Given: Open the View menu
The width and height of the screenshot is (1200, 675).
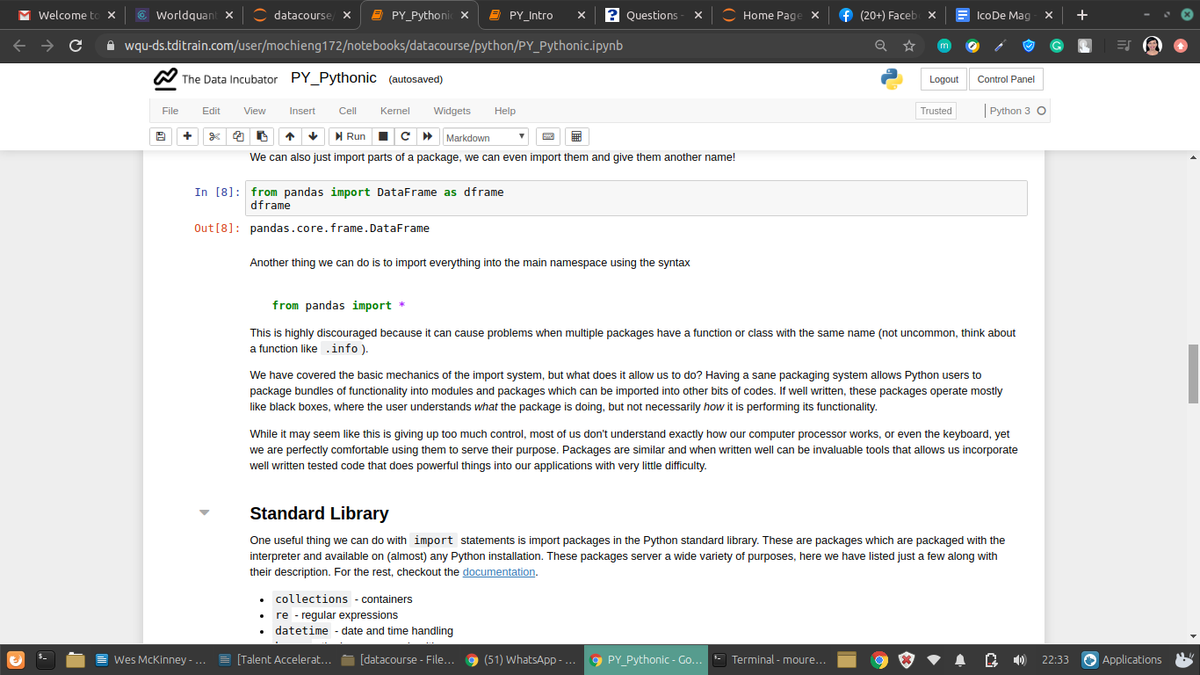Looking at the screenshot, I should (x=255, y=111).
